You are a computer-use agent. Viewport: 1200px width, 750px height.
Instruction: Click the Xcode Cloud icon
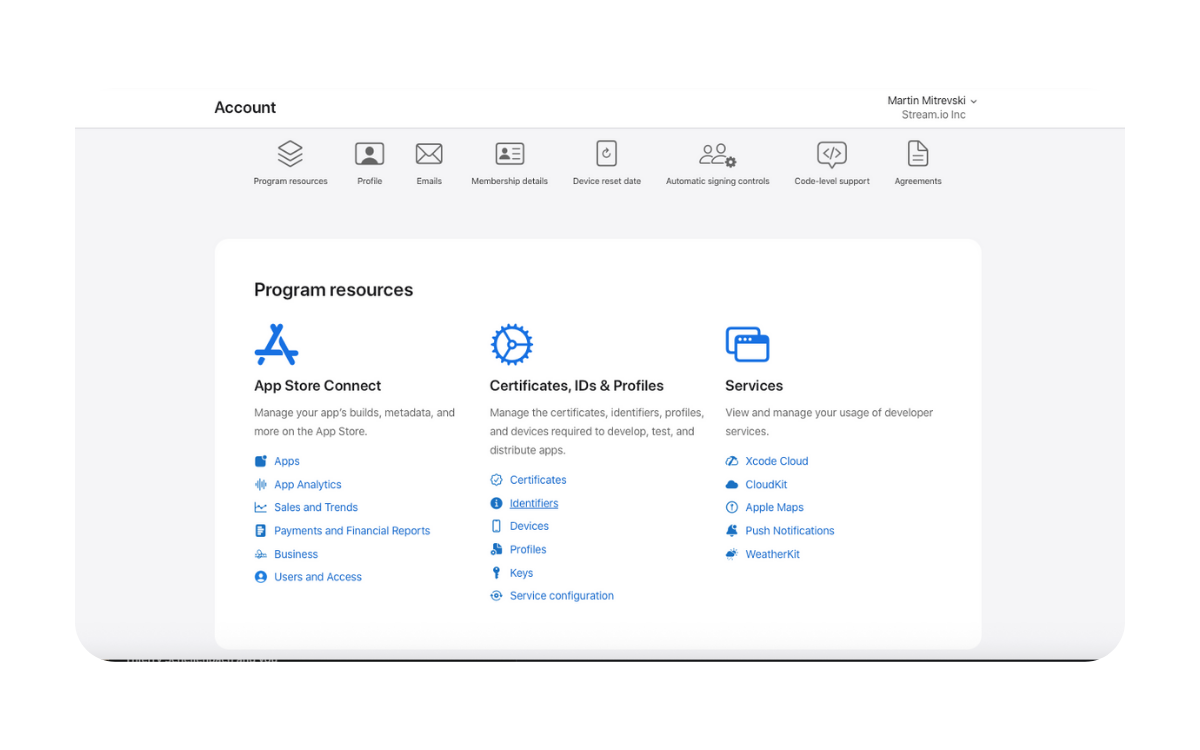(732, 461)
